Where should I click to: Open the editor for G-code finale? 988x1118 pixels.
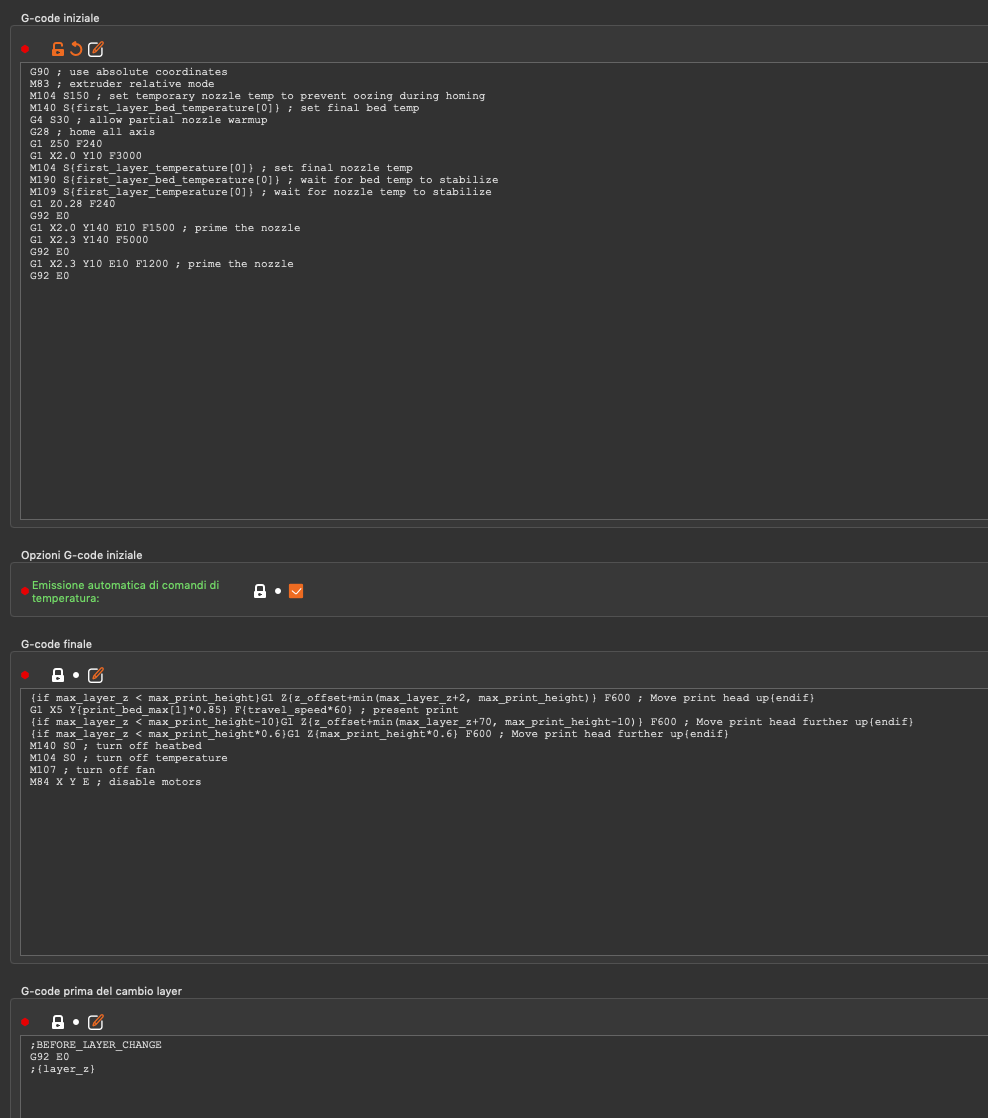(96, 675)
